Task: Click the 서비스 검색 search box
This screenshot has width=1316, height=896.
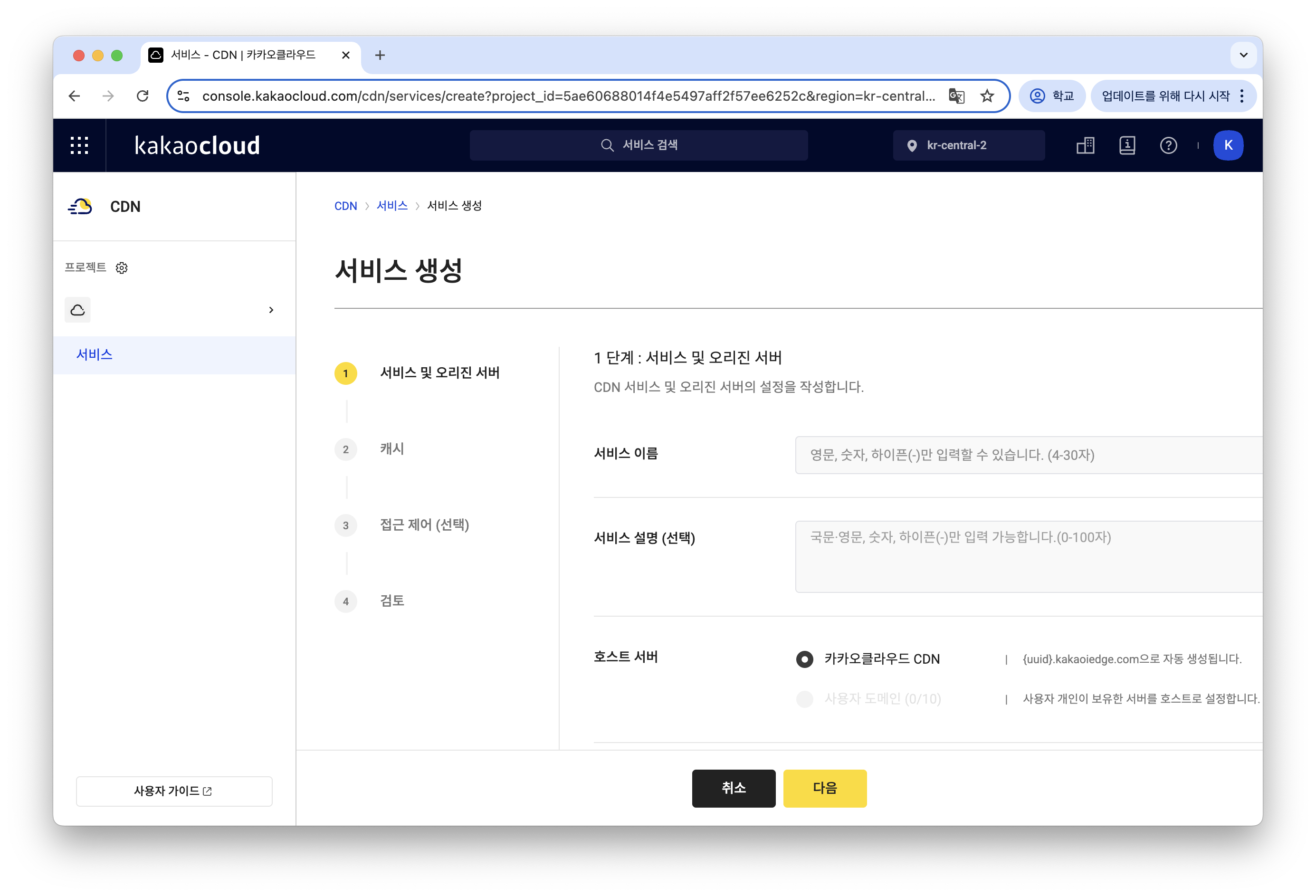Action: click(x=638, y=145)
